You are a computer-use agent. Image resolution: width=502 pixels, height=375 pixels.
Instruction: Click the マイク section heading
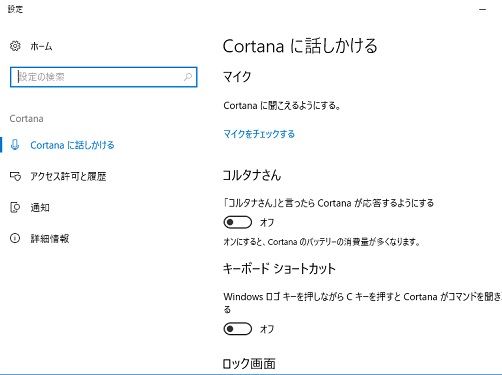tap(237, 77)
